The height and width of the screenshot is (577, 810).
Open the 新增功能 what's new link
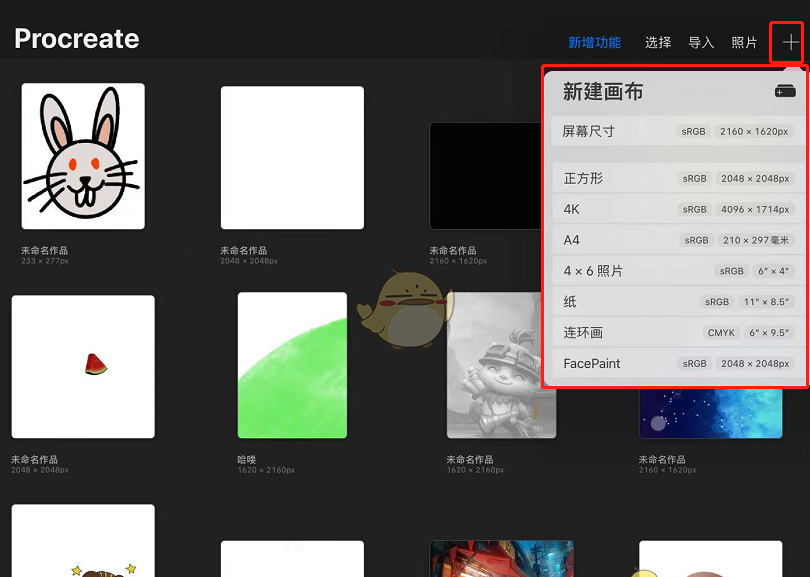pos(595,42)
